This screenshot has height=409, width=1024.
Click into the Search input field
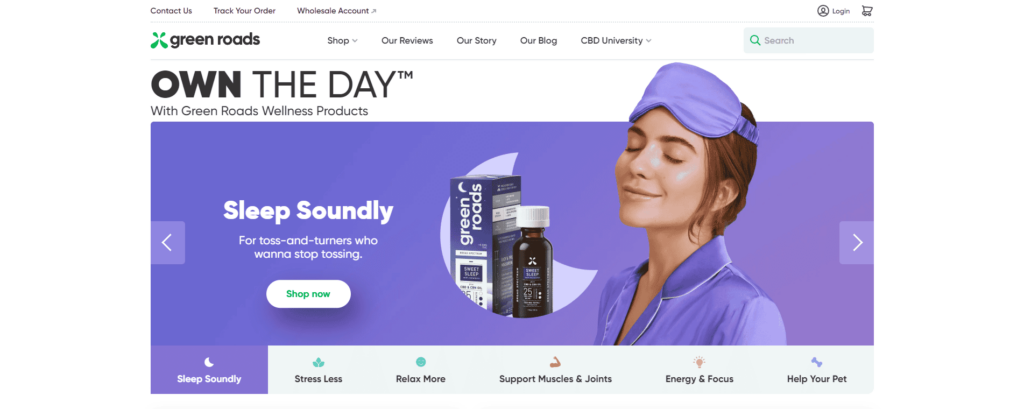808,41
